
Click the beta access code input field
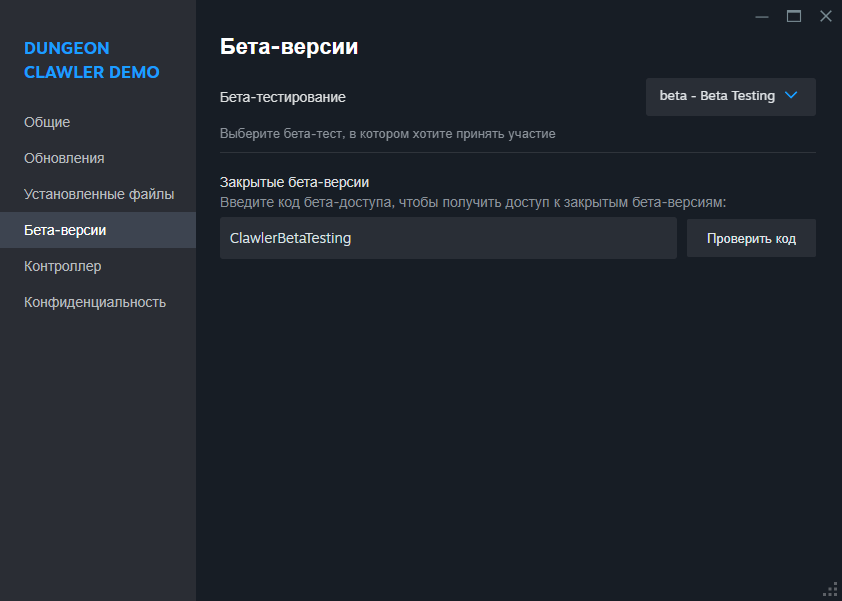448,238
